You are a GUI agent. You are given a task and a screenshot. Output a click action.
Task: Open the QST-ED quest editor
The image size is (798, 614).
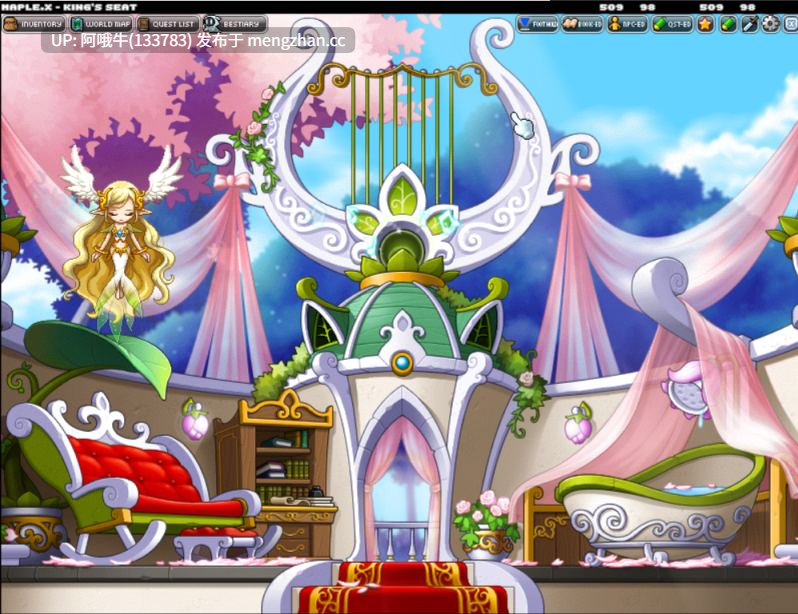click(672, 24)
